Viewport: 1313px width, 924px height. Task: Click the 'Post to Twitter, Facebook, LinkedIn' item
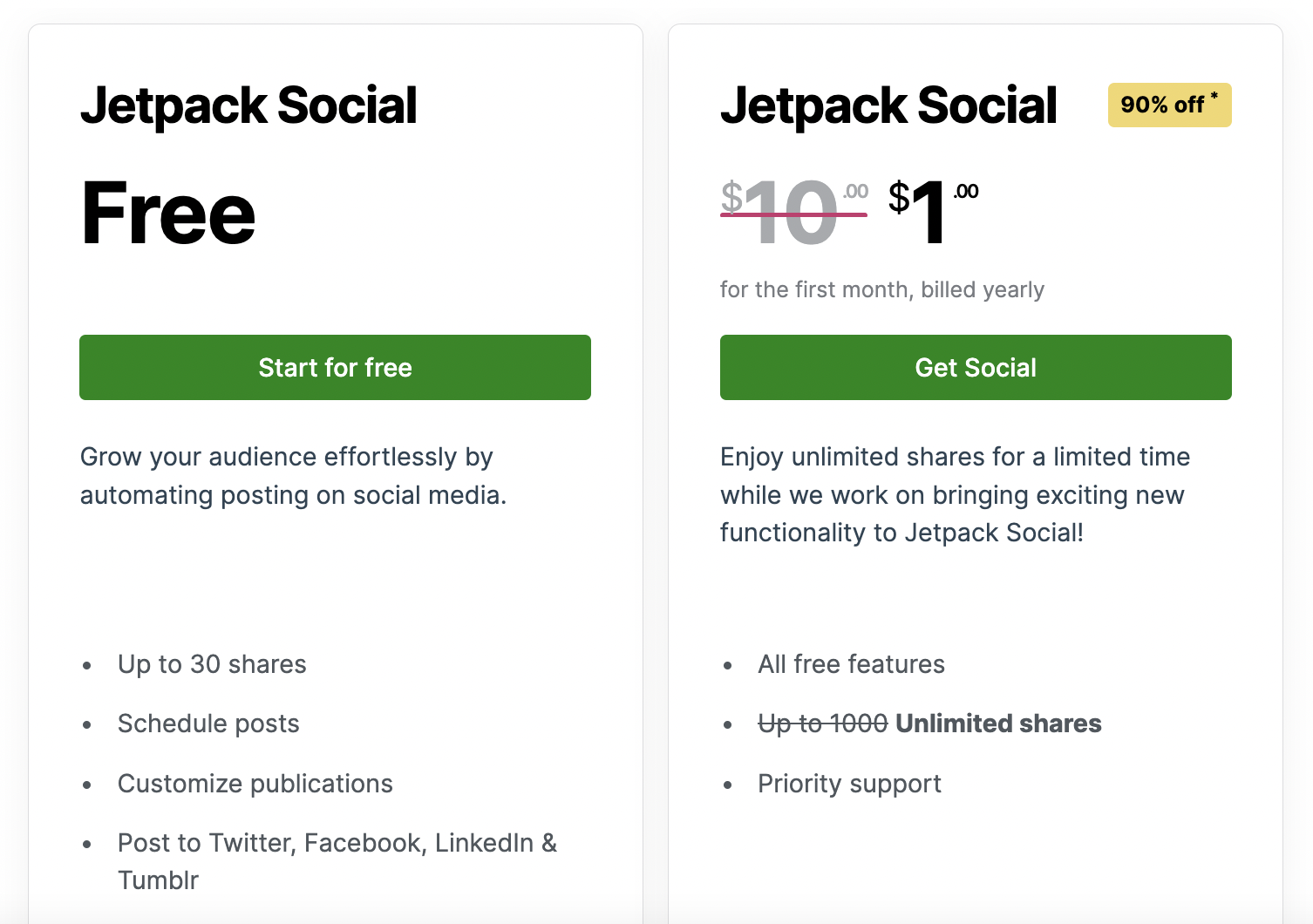pyautogui.click(x=337, y=844)
